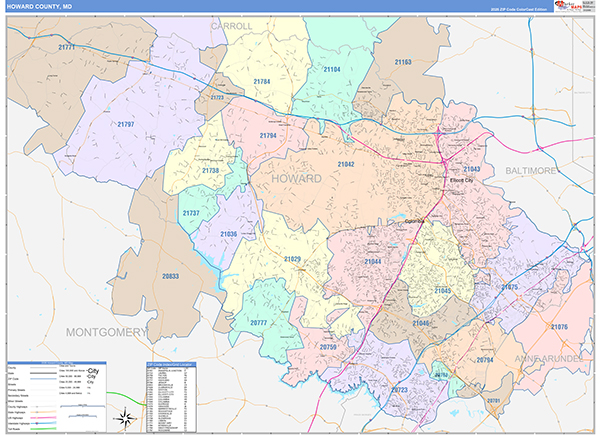Select ZIP code label 21723

coord(217,98)
